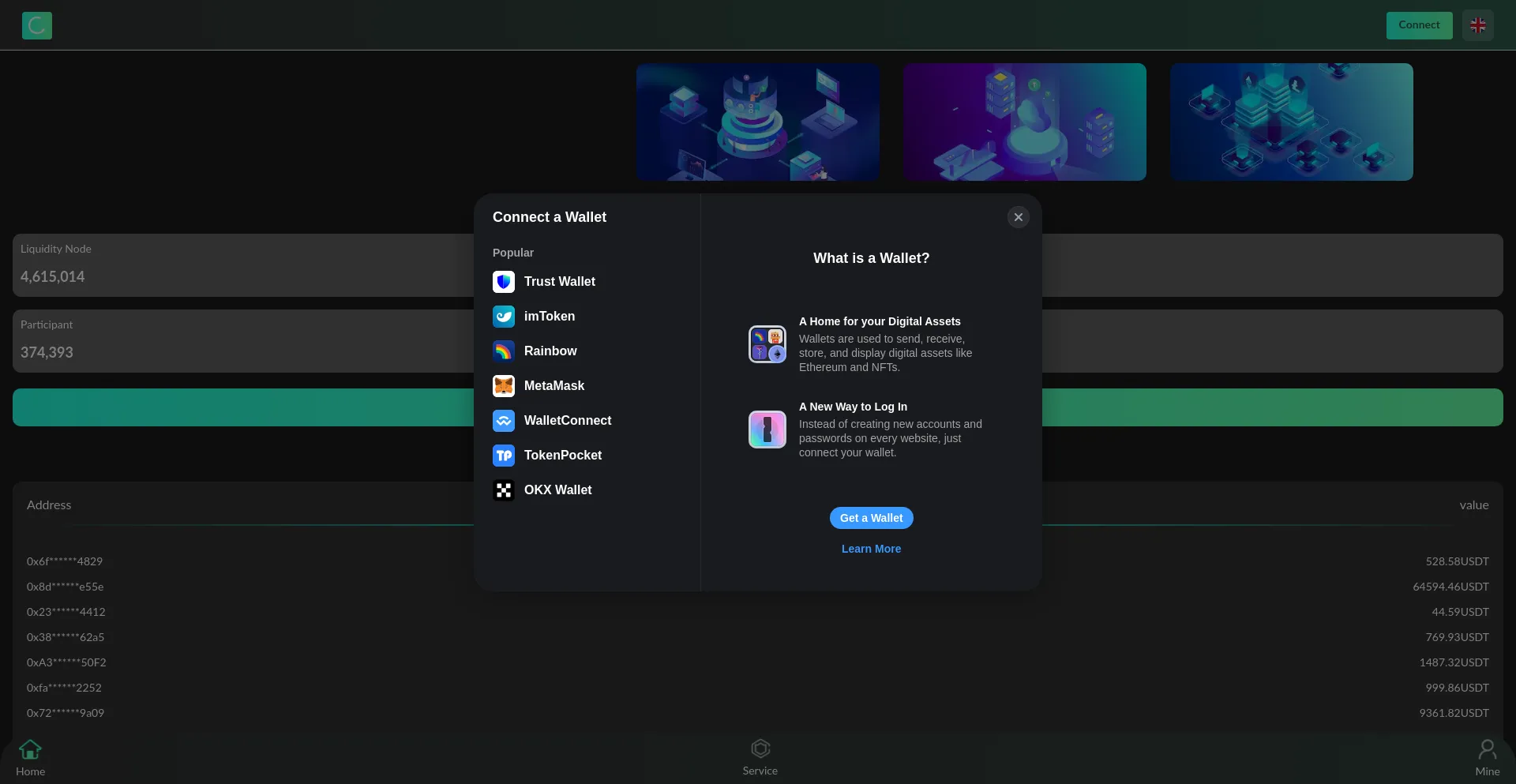This screenshot has width=1516, height=784.
Task: Click the 64594.46USDT value
Action: (1451, 587)
